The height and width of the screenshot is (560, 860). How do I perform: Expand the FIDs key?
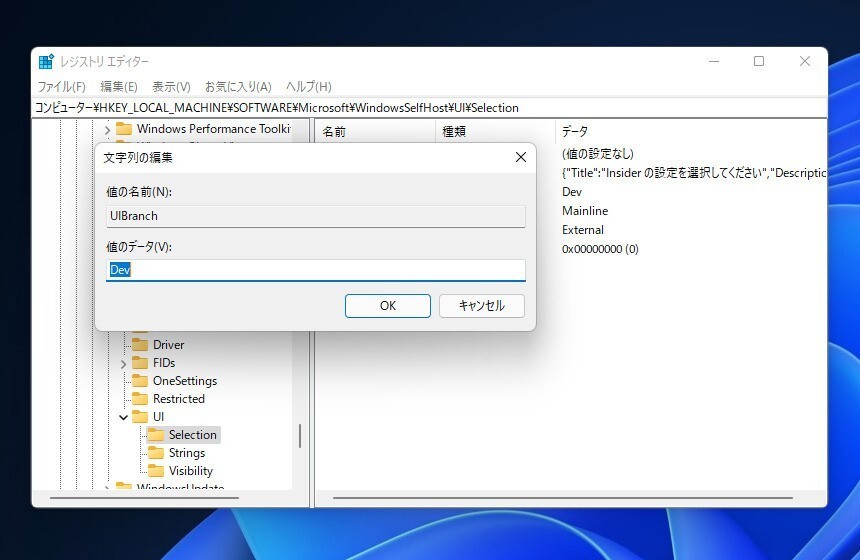123,363
